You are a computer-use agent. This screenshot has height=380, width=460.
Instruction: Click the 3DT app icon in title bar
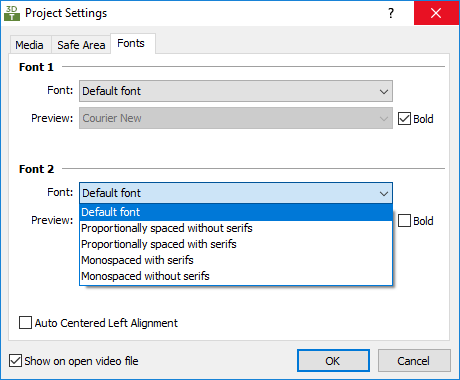click(x=12, y=13)
